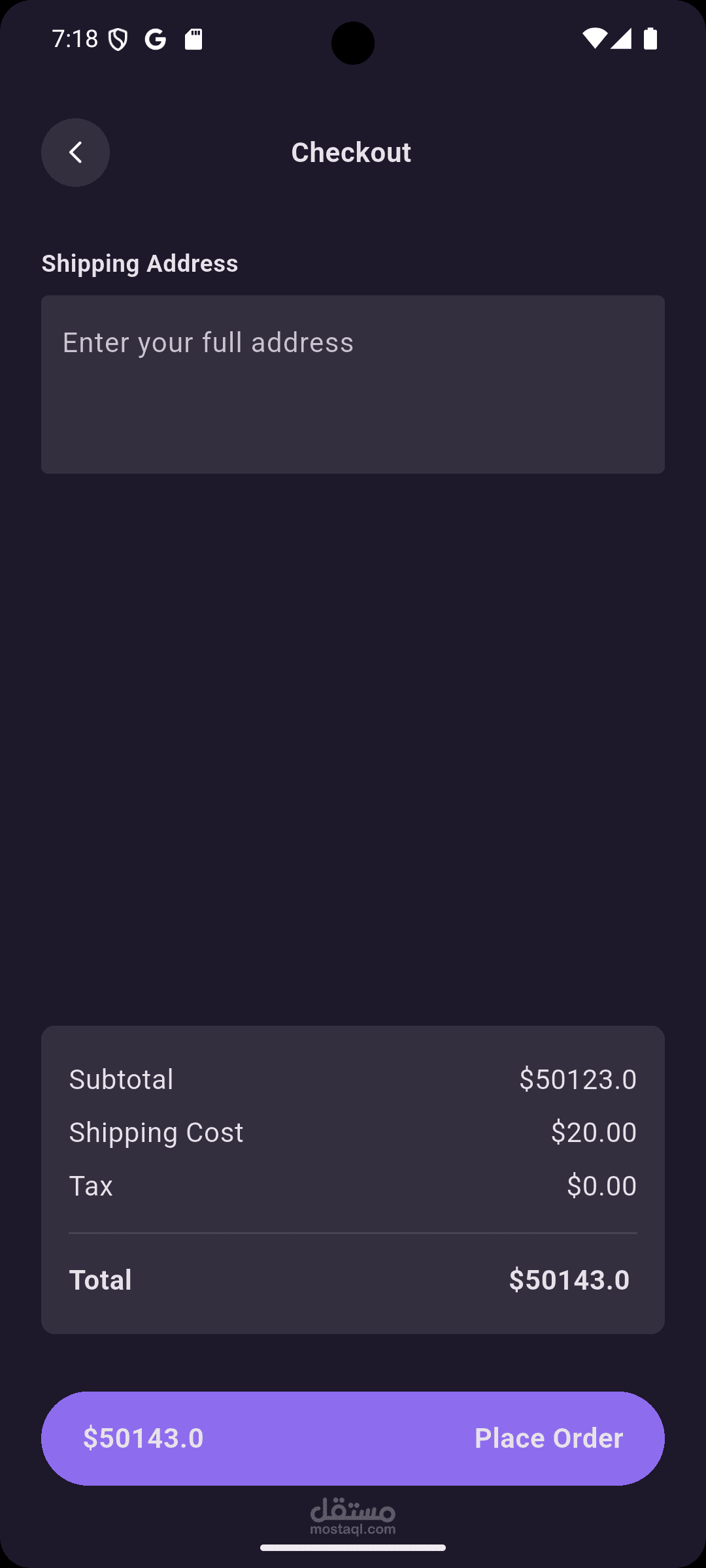Tap the Shipping Cost value $20.00
706x1568 pixels.
(x=594, y=1132)
